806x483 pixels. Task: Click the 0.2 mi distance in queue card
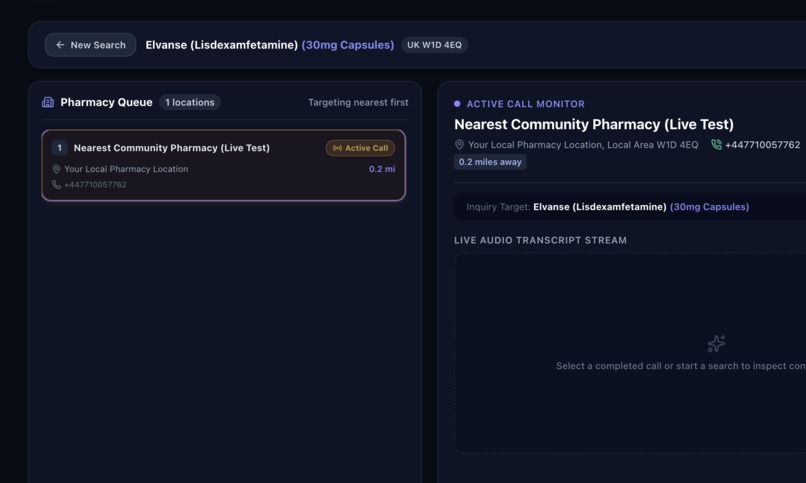(382, 169)
